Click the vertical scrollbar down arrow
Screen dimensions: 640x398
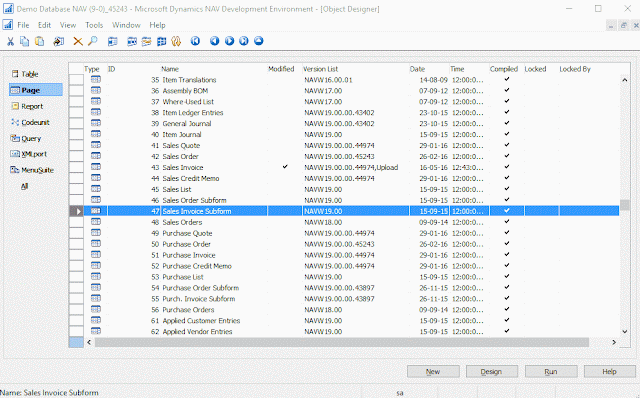(x=624, y=331)
